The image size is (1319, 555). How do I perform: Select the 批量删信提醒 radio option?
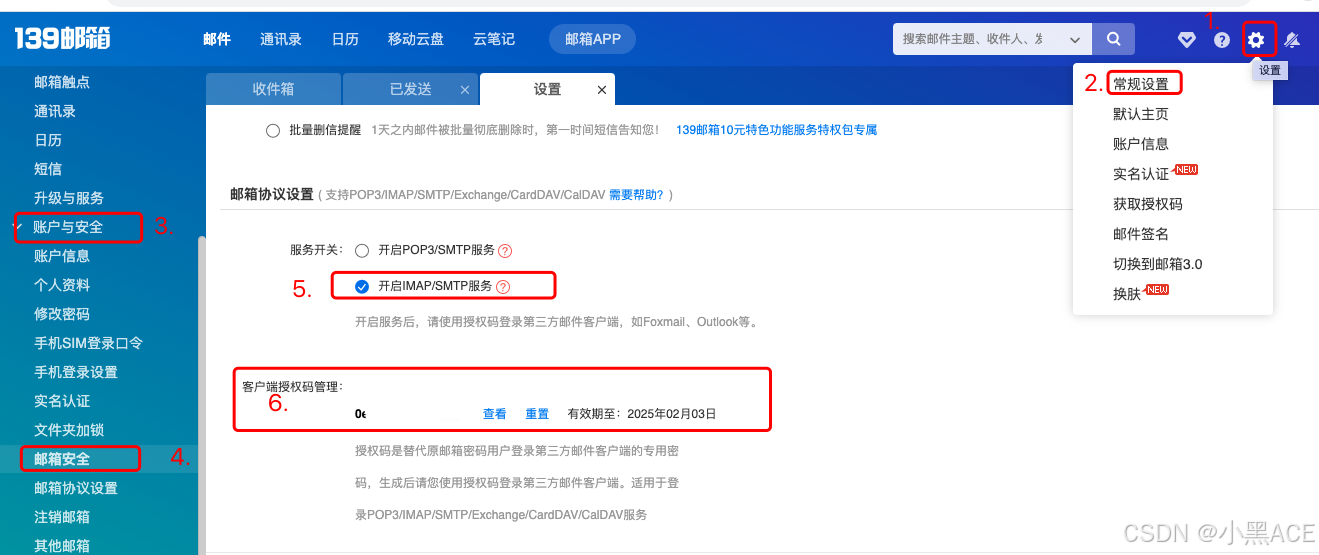(273, 130)
